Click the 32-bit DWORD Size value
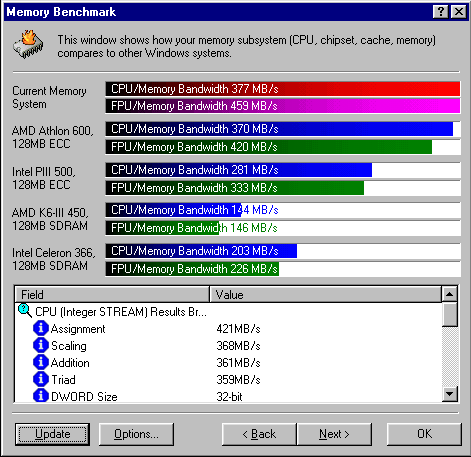The width and height of the screenshot is (471, 457). point(229,397)
